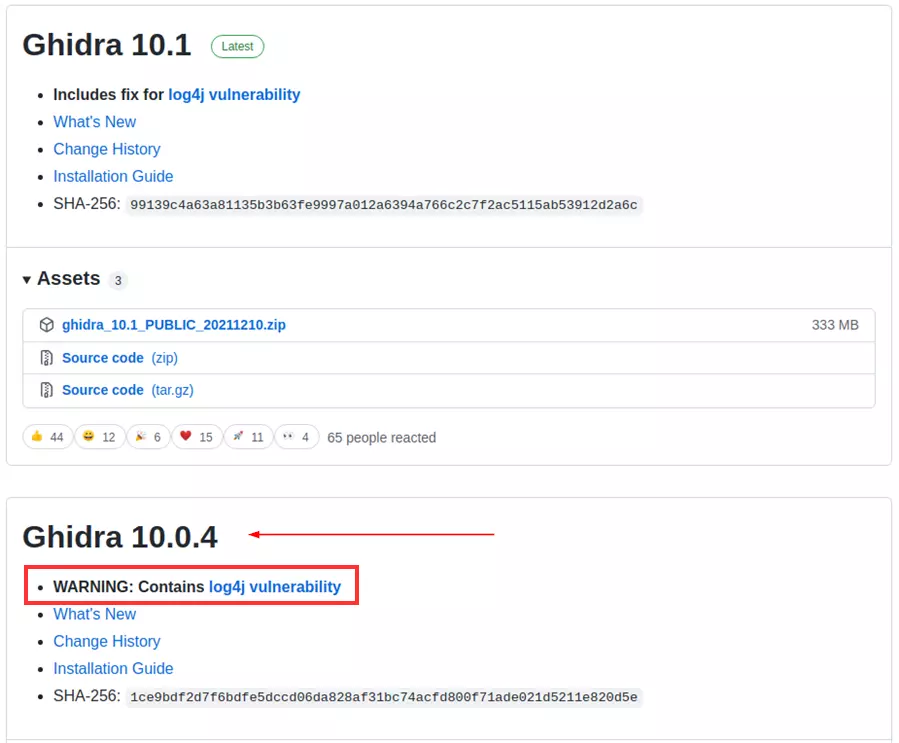The height and width of the screenshot is (743, 899).
Task: Click file icon beside Source code (tar.gz)
Action: pyautogui.click(x=46, y=390)
